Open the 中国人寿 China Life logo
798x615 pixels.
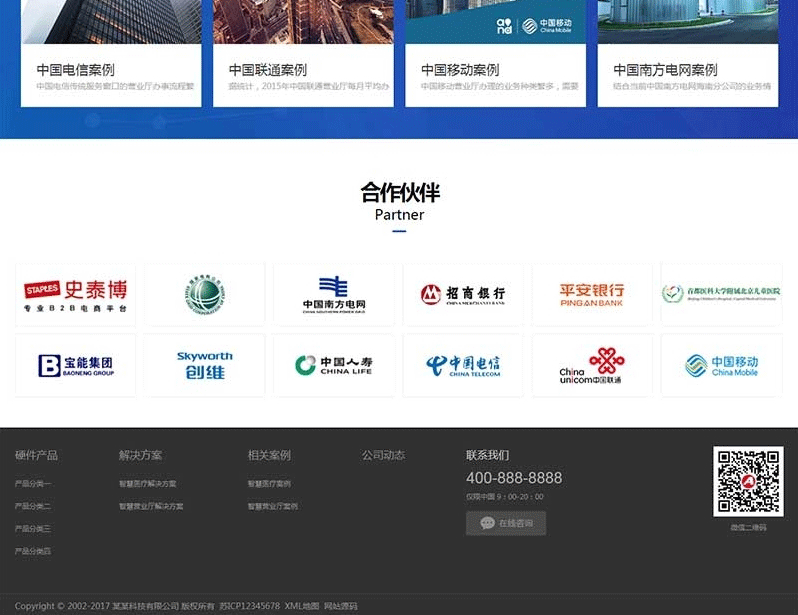[x=334, y=365]
